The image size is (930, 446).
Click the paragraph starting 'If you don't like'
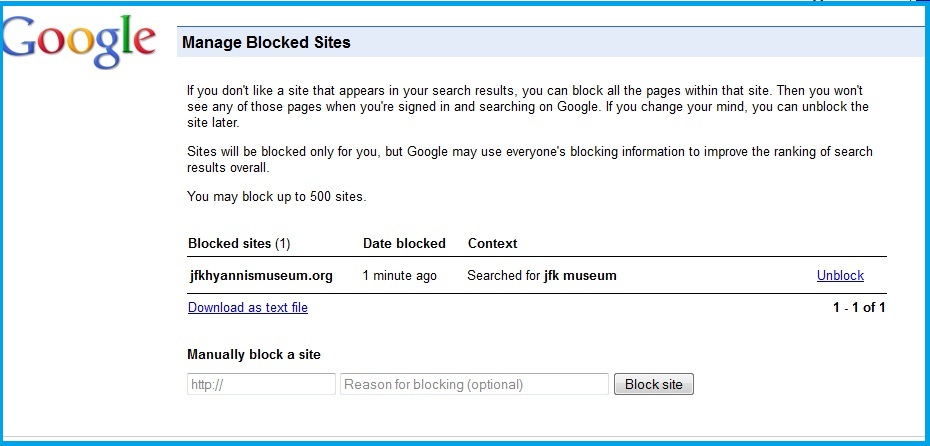pos(528,107)
